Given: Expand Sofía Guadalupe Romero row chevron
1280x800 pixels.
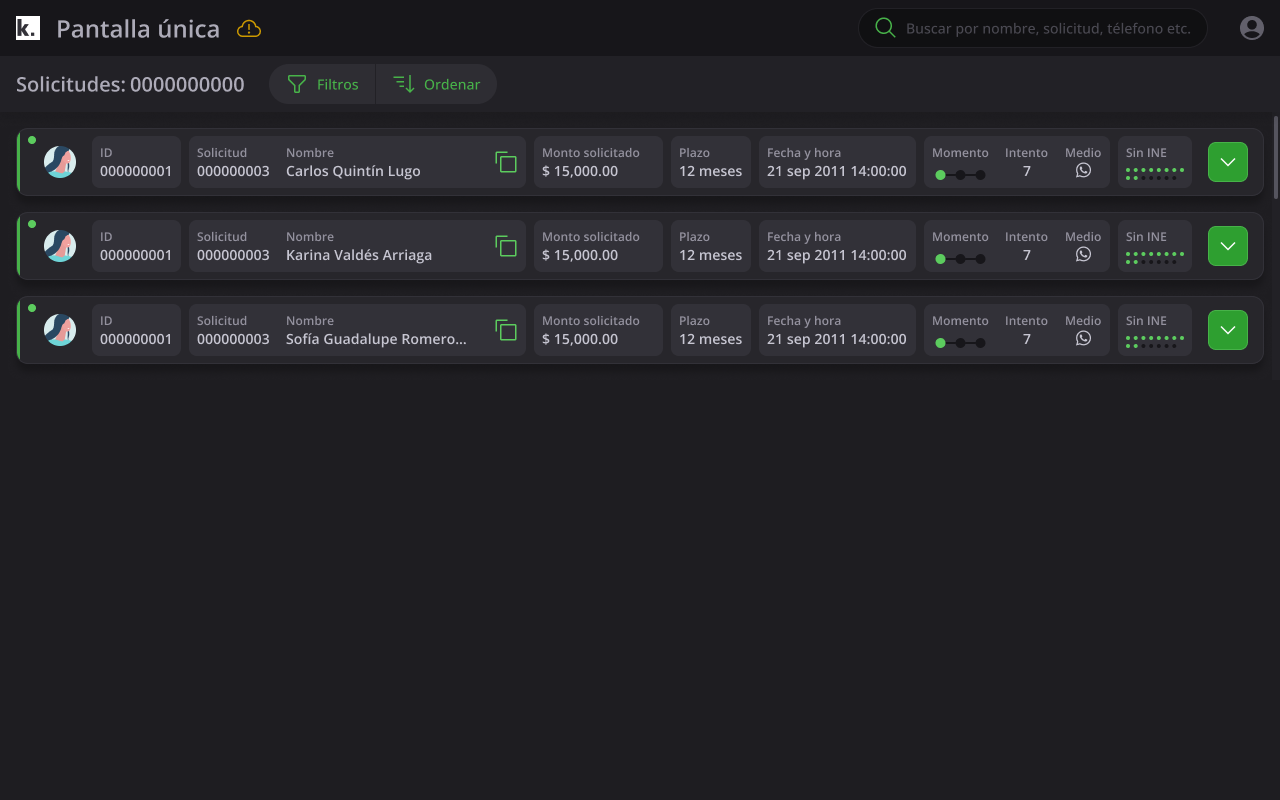Looking at the screenshot, I should (x=1228, y=330).
